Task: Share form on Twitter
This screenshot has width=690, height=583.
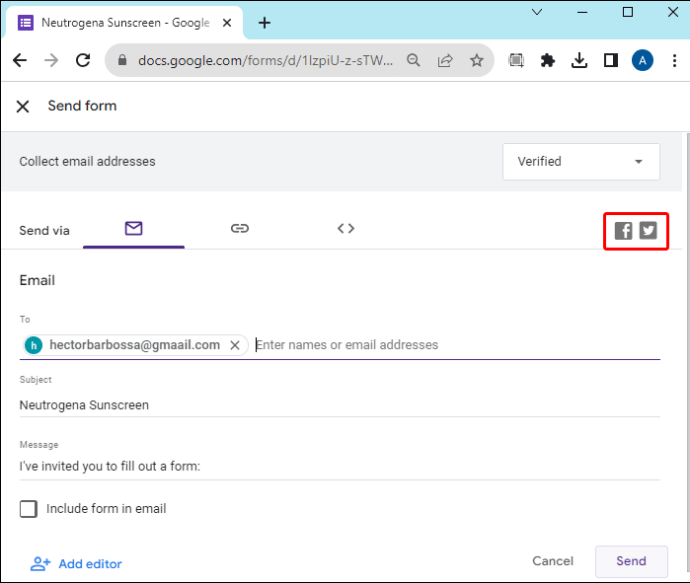Action: tap(648, 231)
